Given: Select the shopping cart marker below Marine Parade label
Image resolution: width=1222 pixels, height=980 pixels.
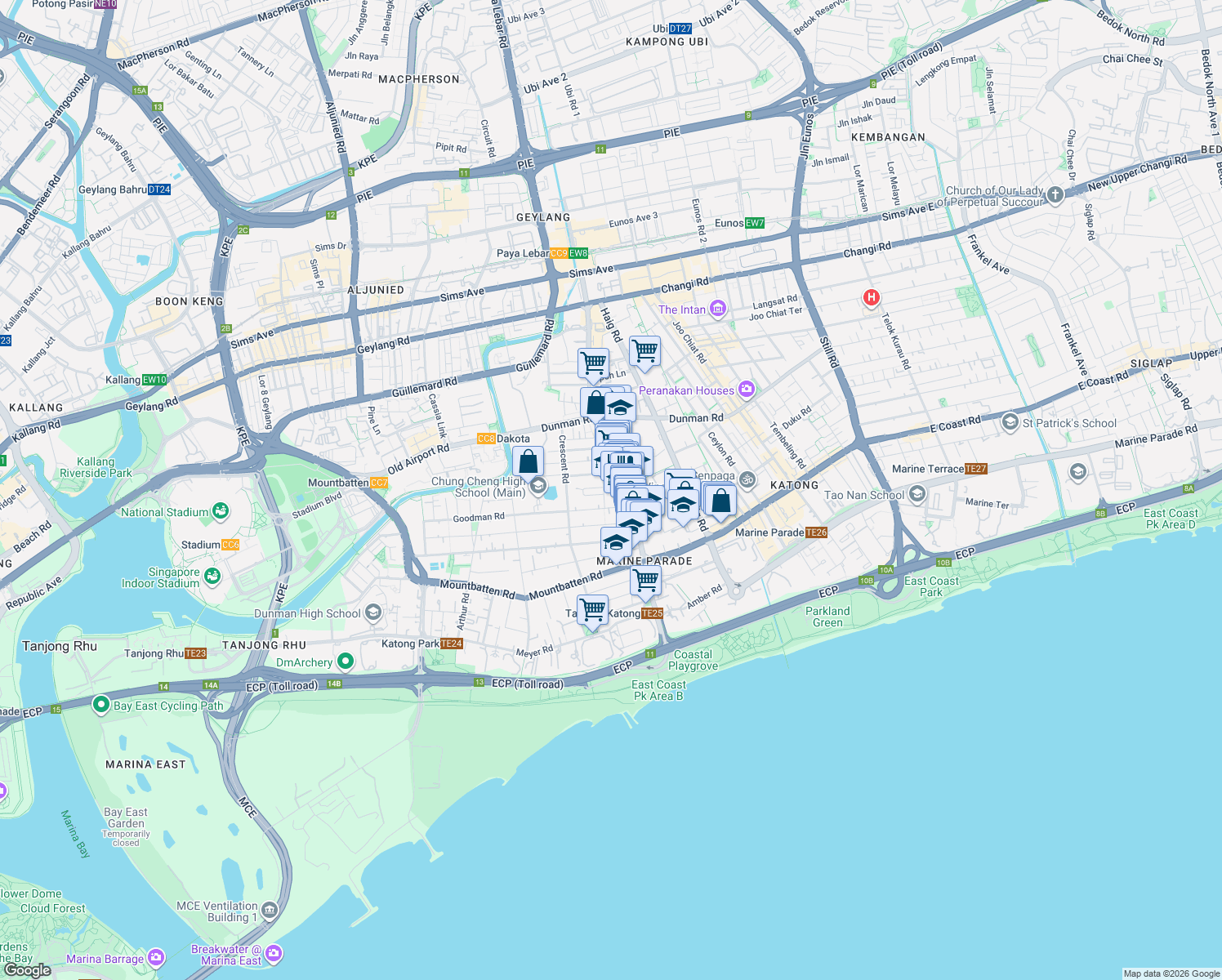Looking at the screenshot, I should [x=645, y=581].
